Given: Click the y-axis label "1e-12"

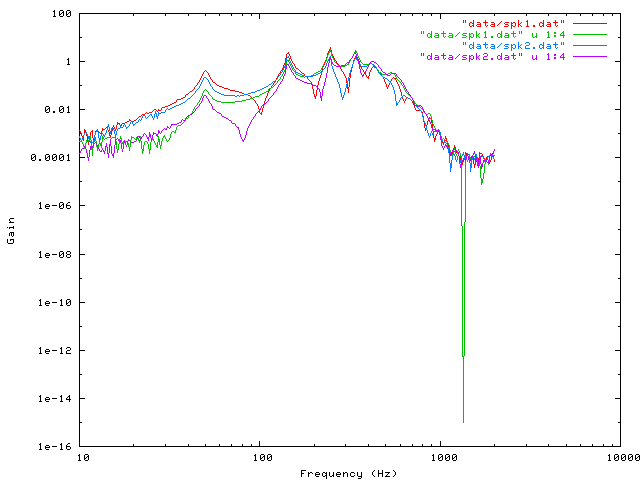Looking at the screenshot, I should (x=55, y=351).
